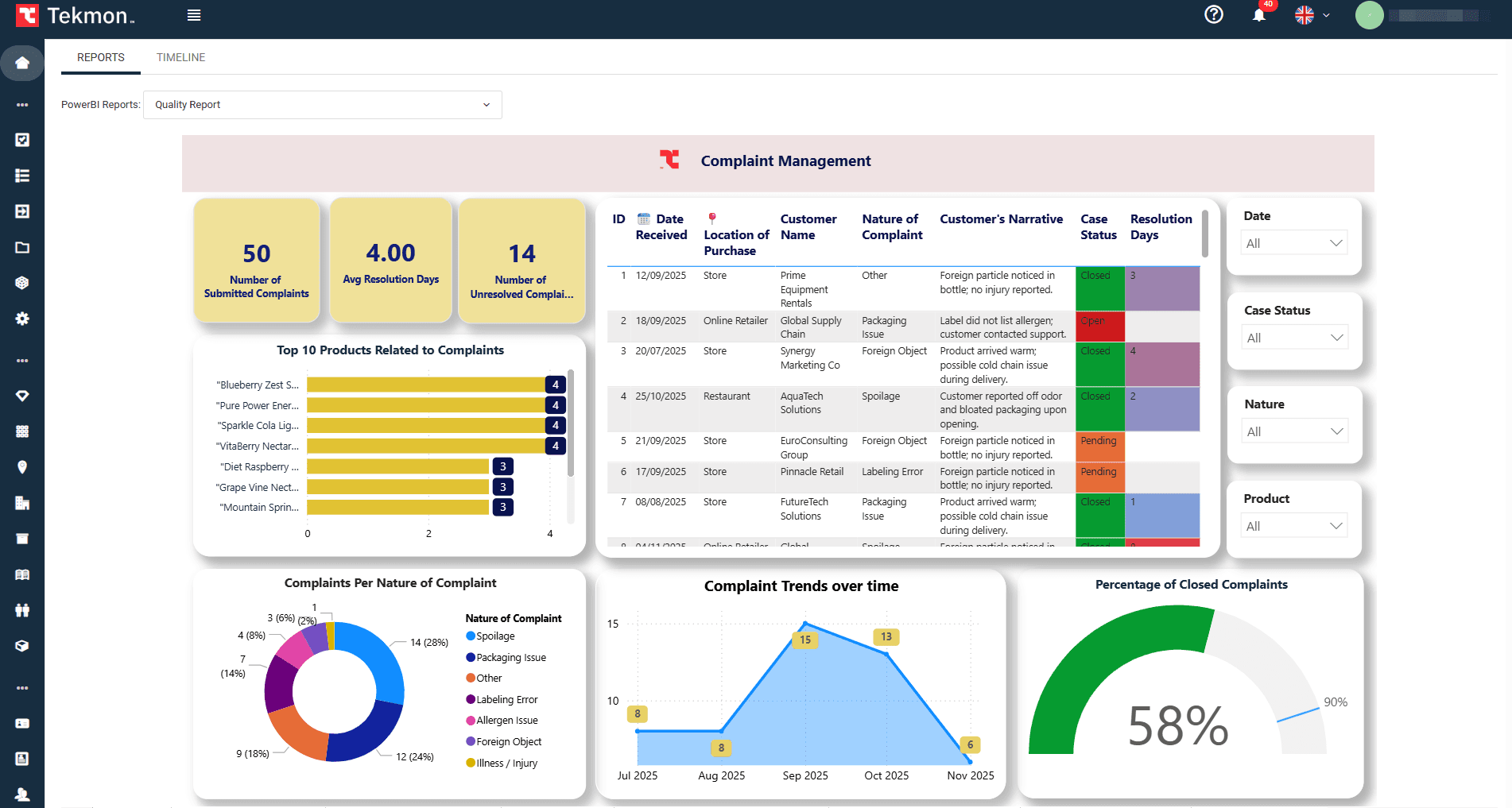Open the tasks checklist icon in the sidebar
The height and width of the screenshot is (808, 1512).
pos(22,139)
